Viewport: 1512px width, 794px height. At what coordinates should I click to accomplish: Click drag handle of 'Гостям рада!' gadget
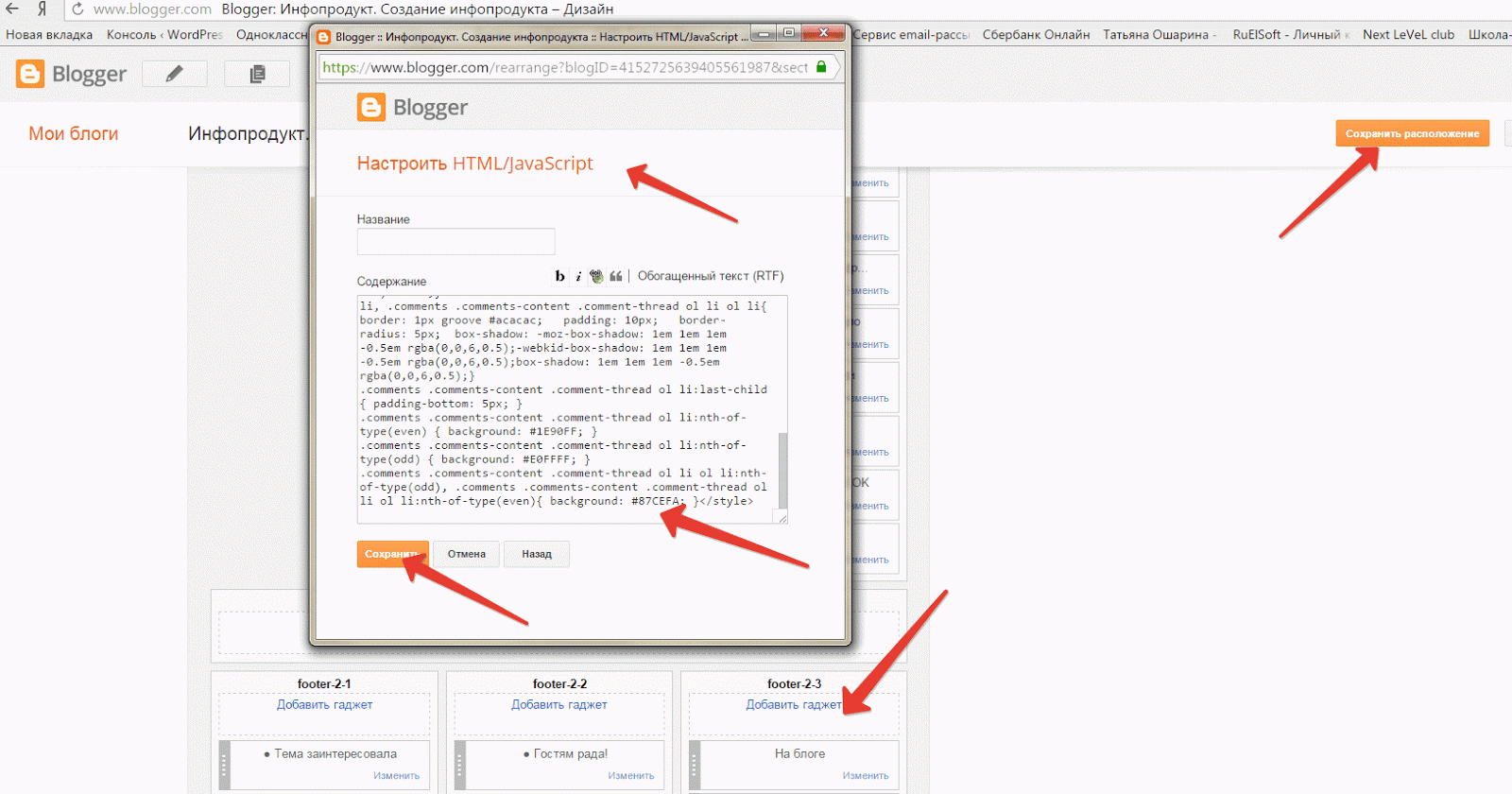click(x=460, y=765)
